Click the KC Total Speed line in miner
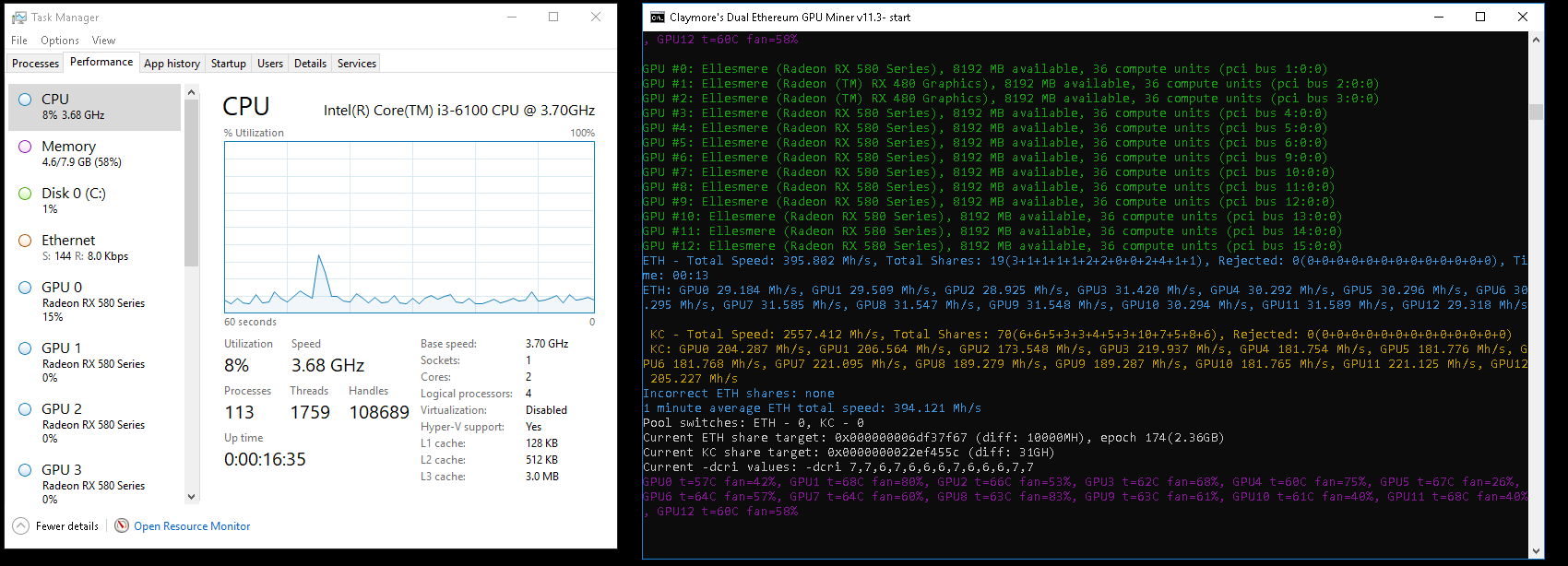This screenshot has height=566, width=1568. pyautogui.click(x=1081, y=335)
